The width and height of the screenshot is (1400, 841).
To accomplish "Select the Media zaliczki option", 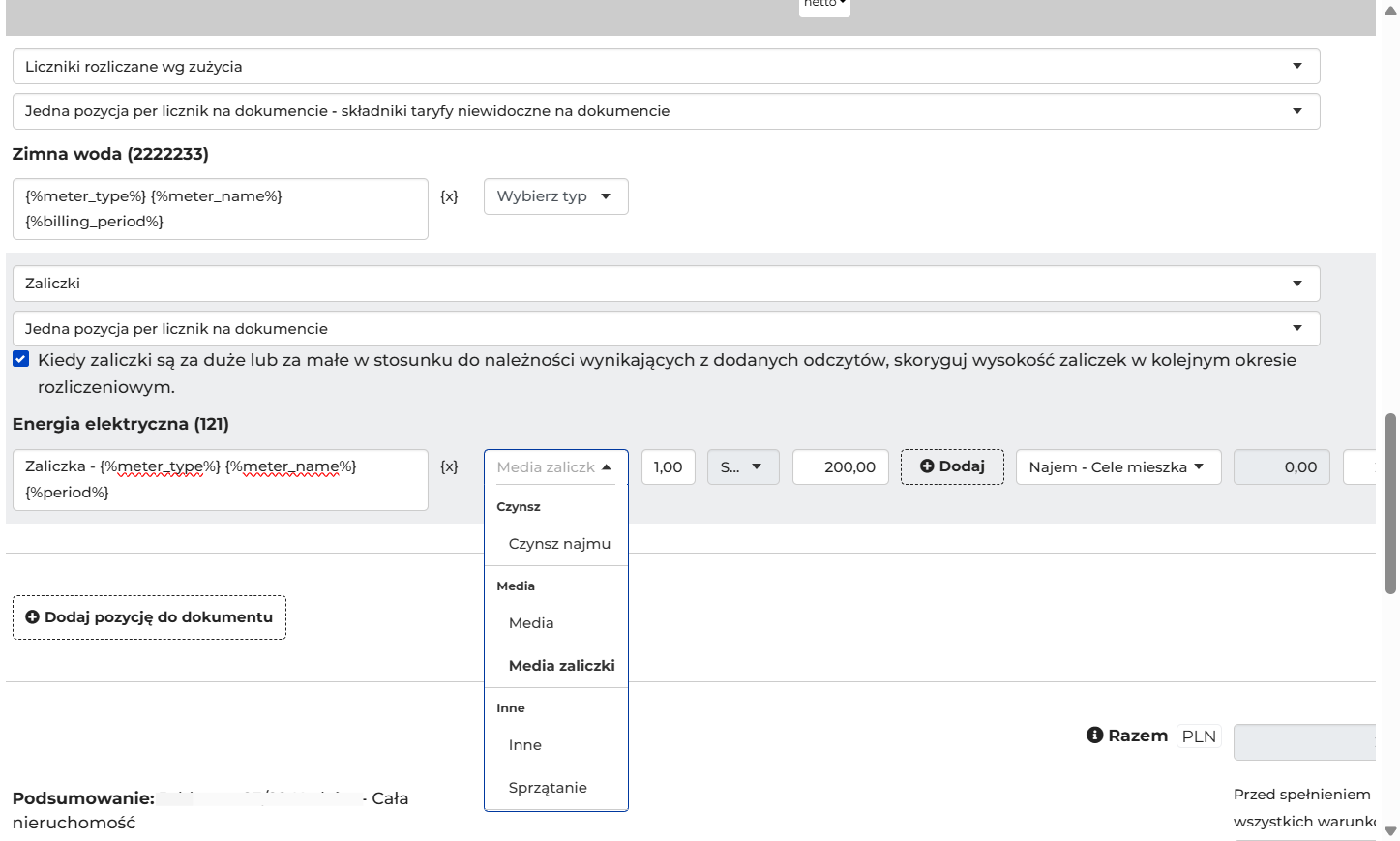I will [x=562, y=666].
